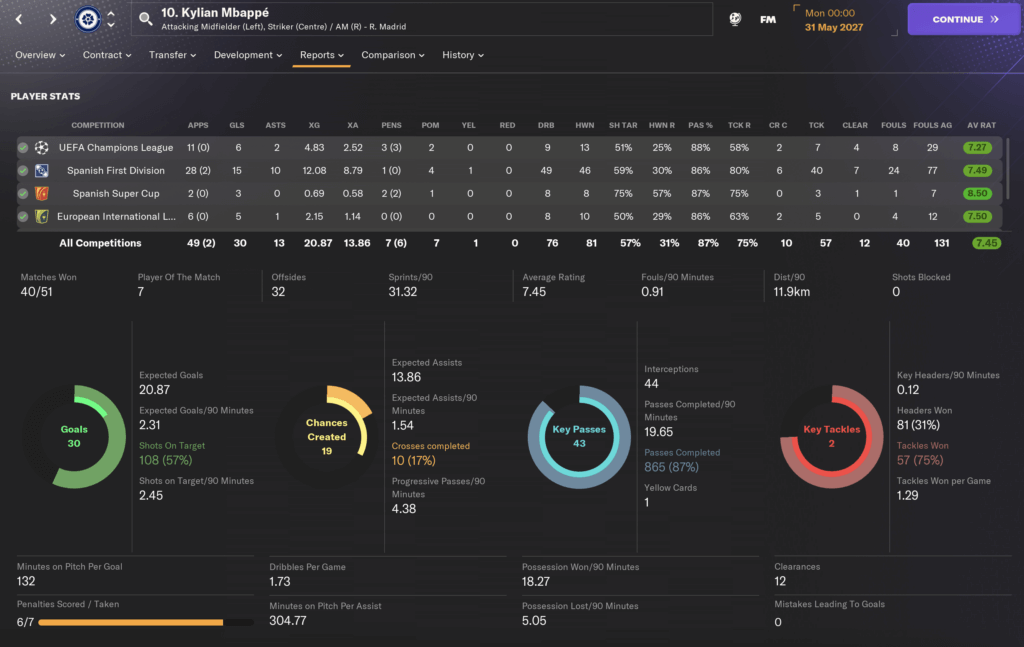
Task: Open the Real Madrid club badge
Action: 87,19
